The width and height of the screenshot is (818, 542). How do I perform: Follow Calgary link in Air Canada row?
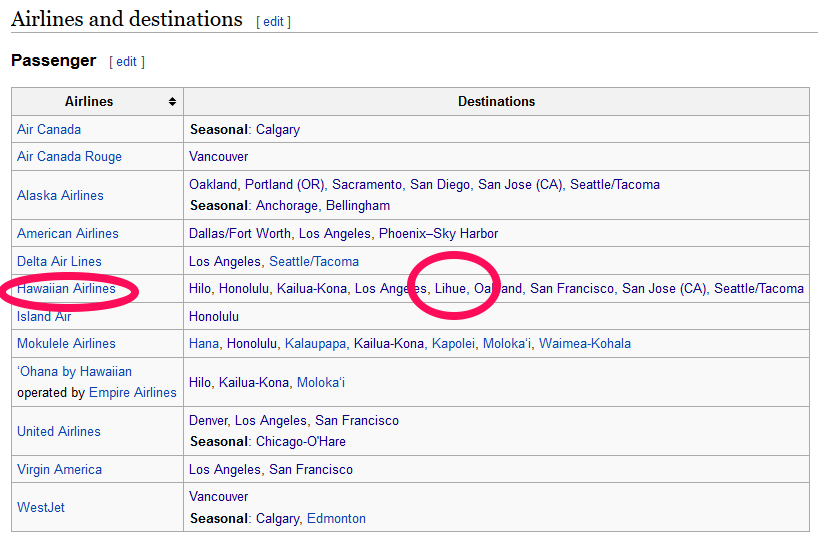click(x=278, y=129)
